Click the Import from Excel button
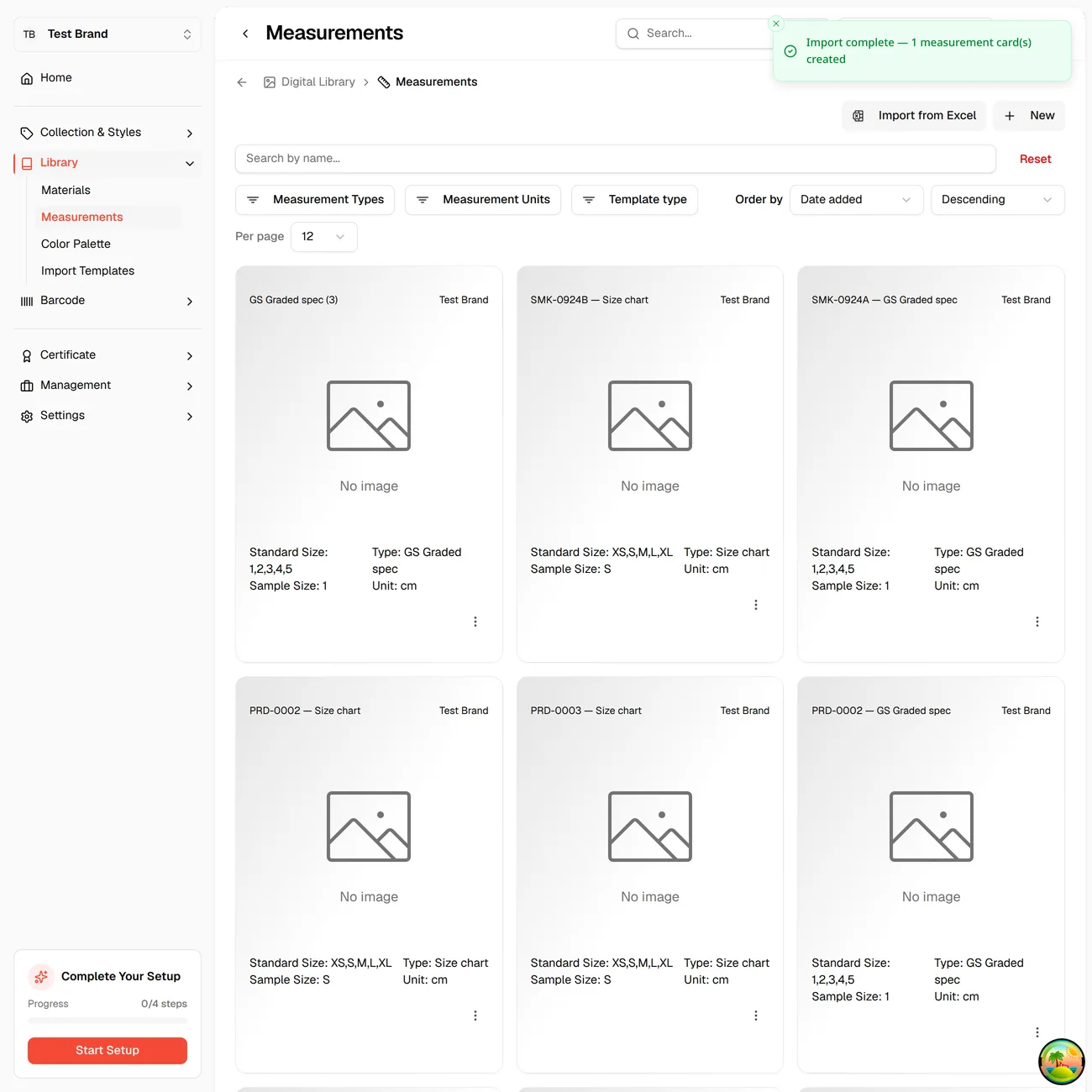1092x1092 pixels. pos(914,116)
